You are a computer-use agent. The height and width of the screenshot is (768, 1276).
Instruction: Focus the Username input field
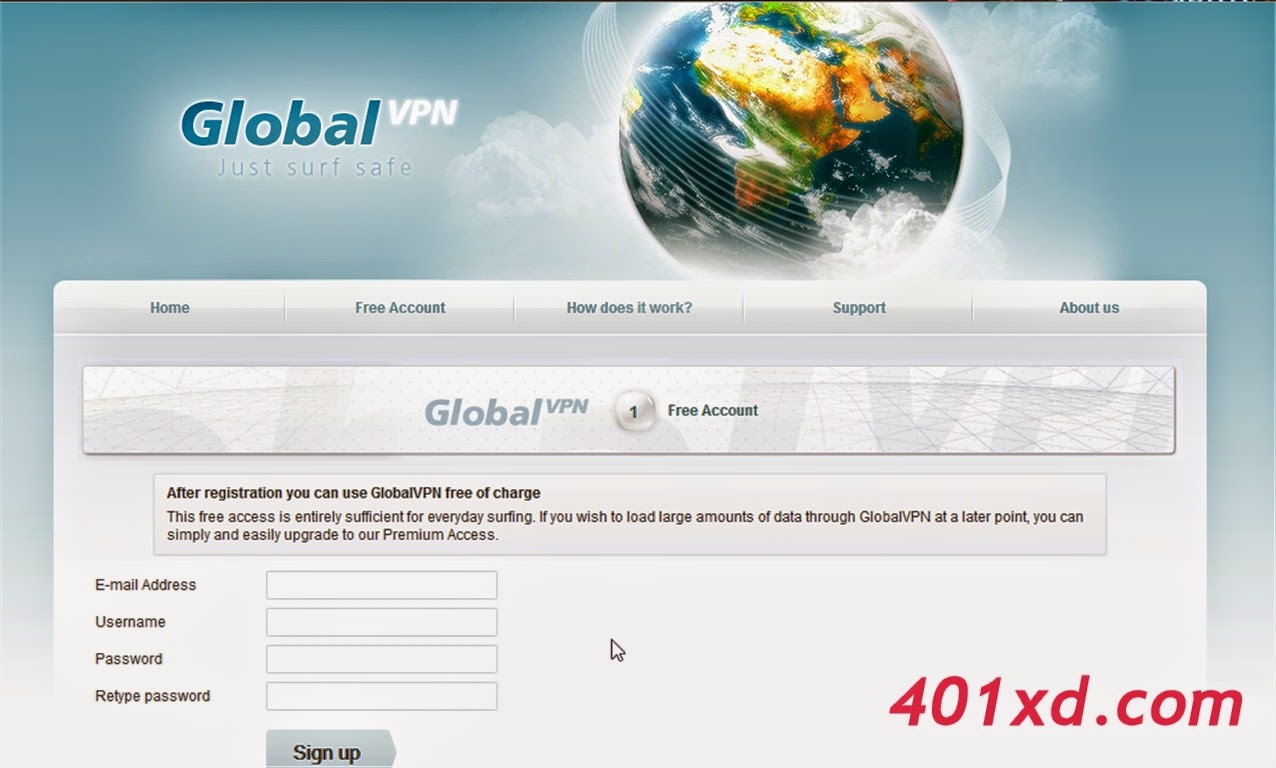click(381, 622)
